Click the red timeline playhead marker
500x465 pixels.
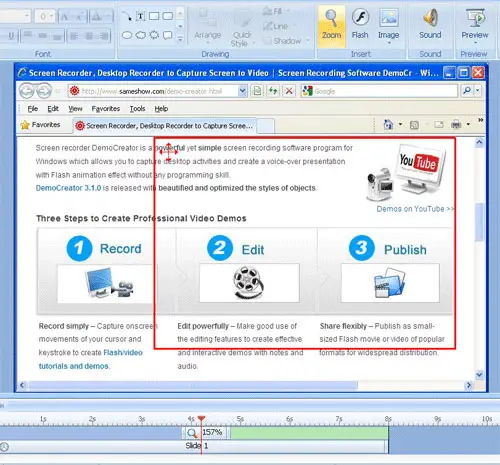tap(201, 418)
